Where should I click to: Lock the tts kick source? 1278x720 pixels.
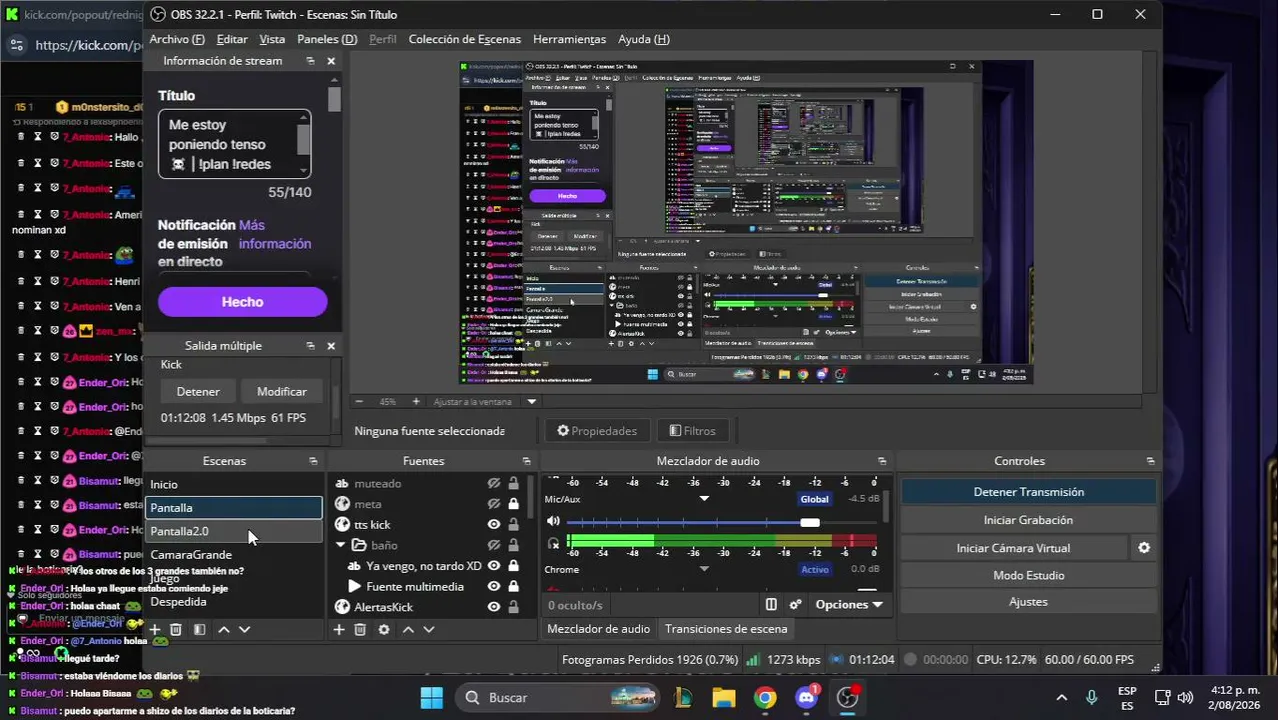click(x=513, y=524)
